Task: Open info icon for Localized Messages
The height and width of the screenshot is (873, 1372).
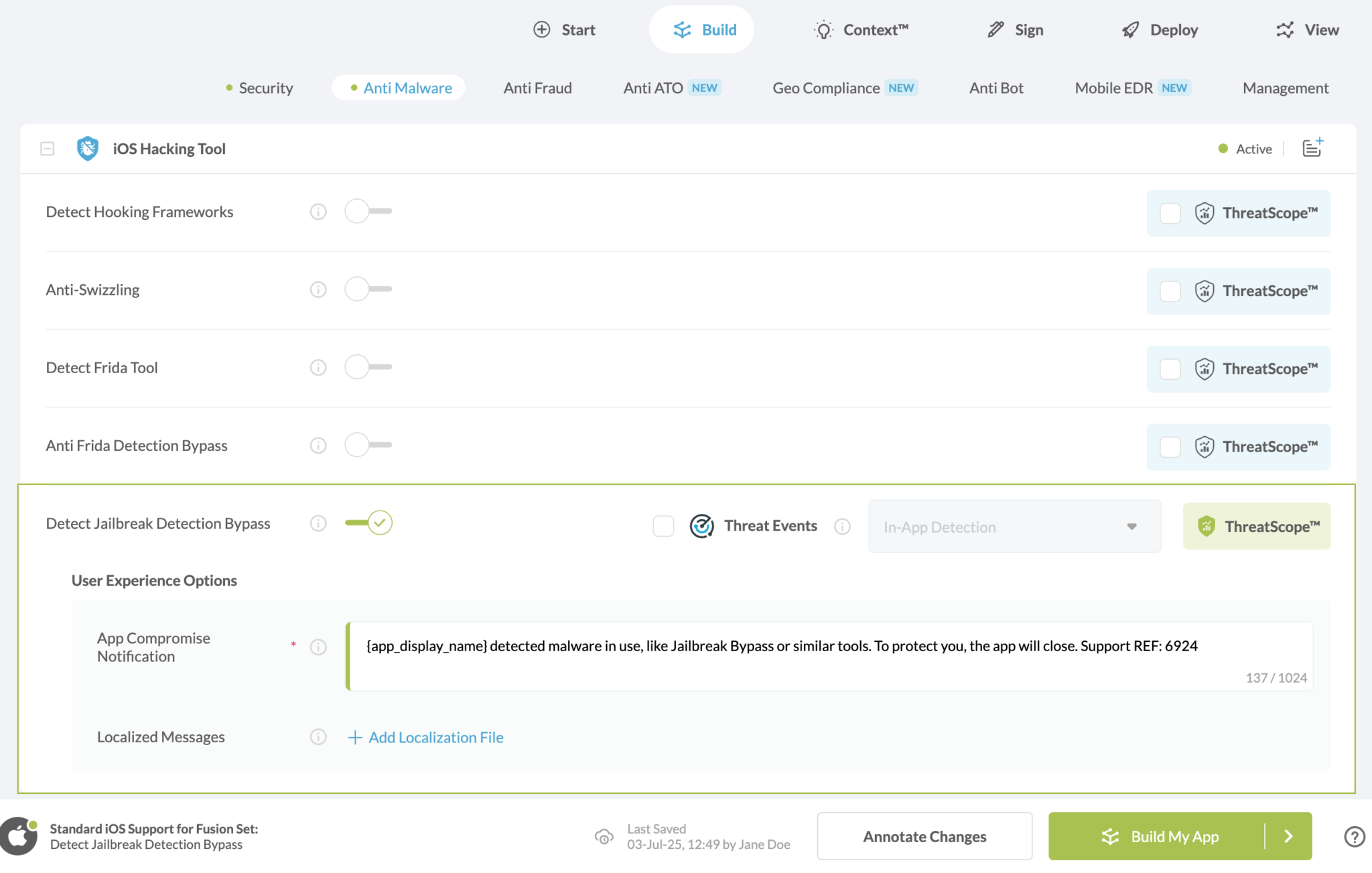Action: coord(318,737)
